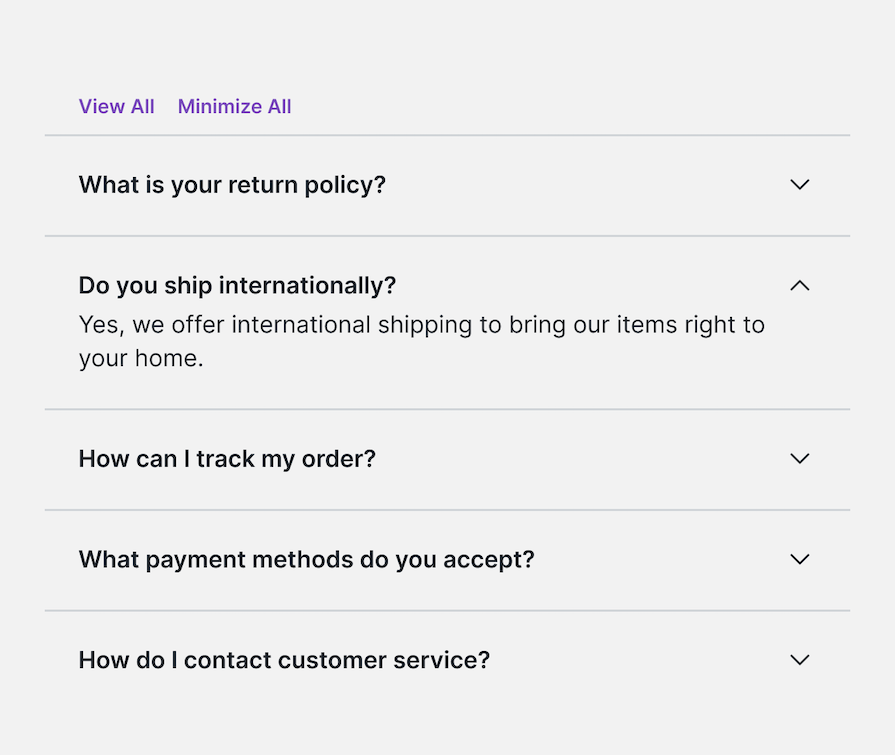Click the chevron next to tracking question
The width and height of the screenshot is (895, 755).
[799, 459]
